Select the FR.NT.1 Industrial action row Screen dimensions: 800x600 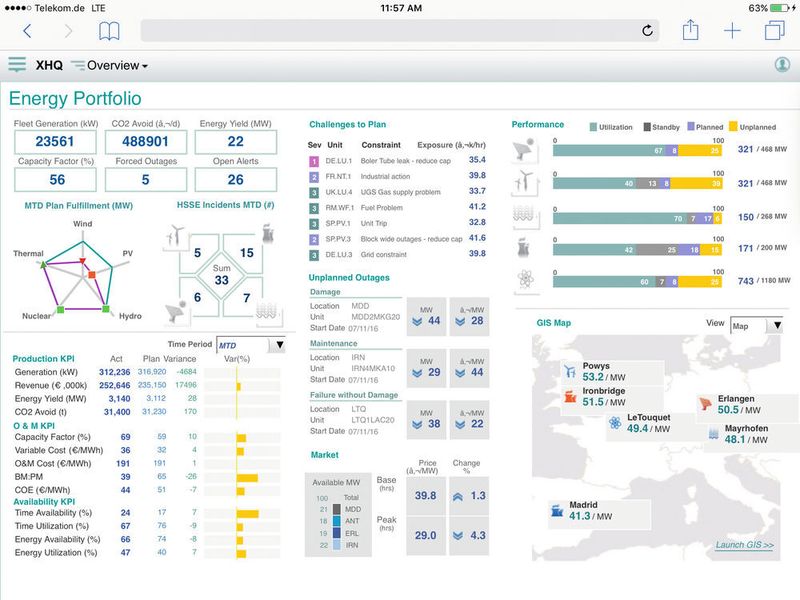tap(397, 177)
